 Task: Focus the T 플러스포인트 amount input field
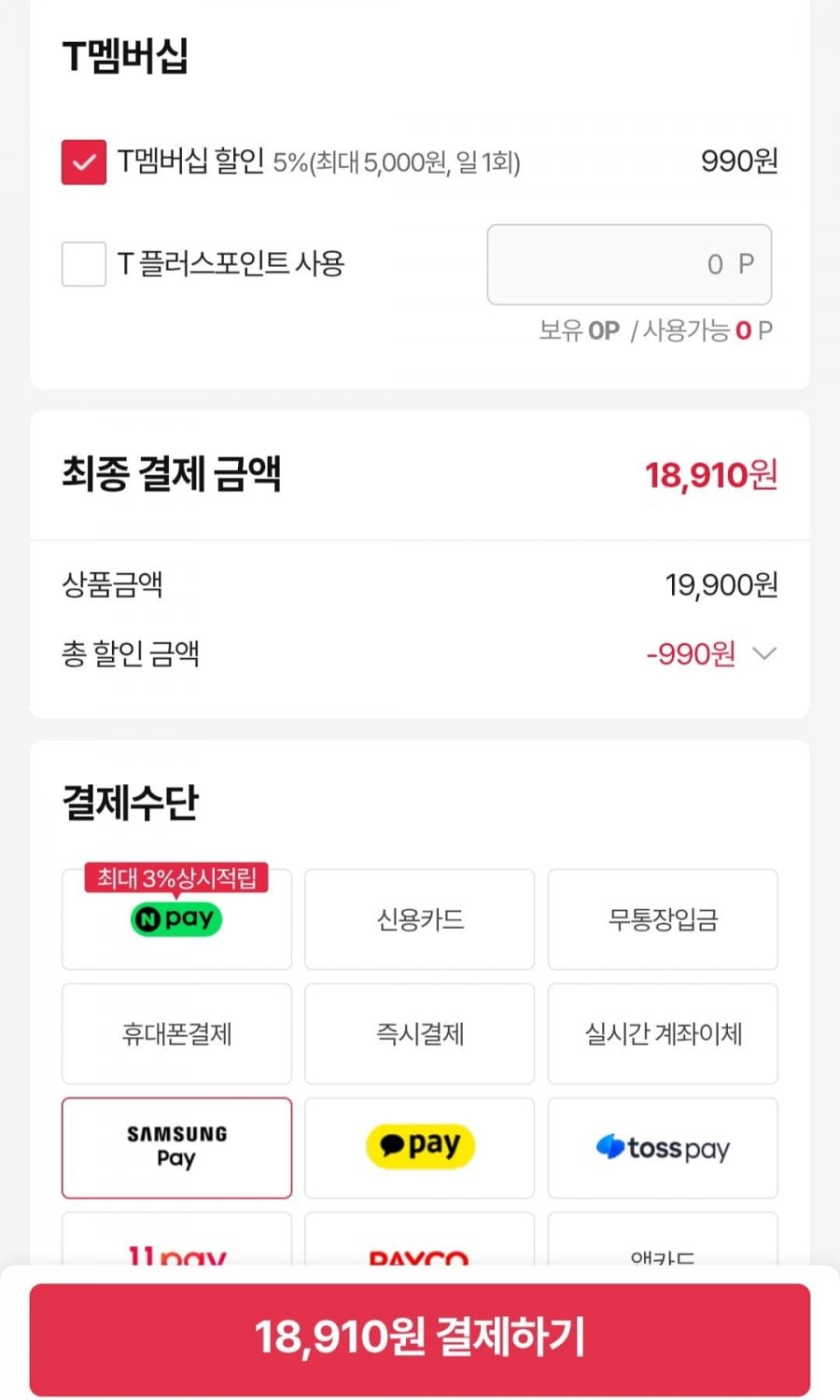point(628,264)
